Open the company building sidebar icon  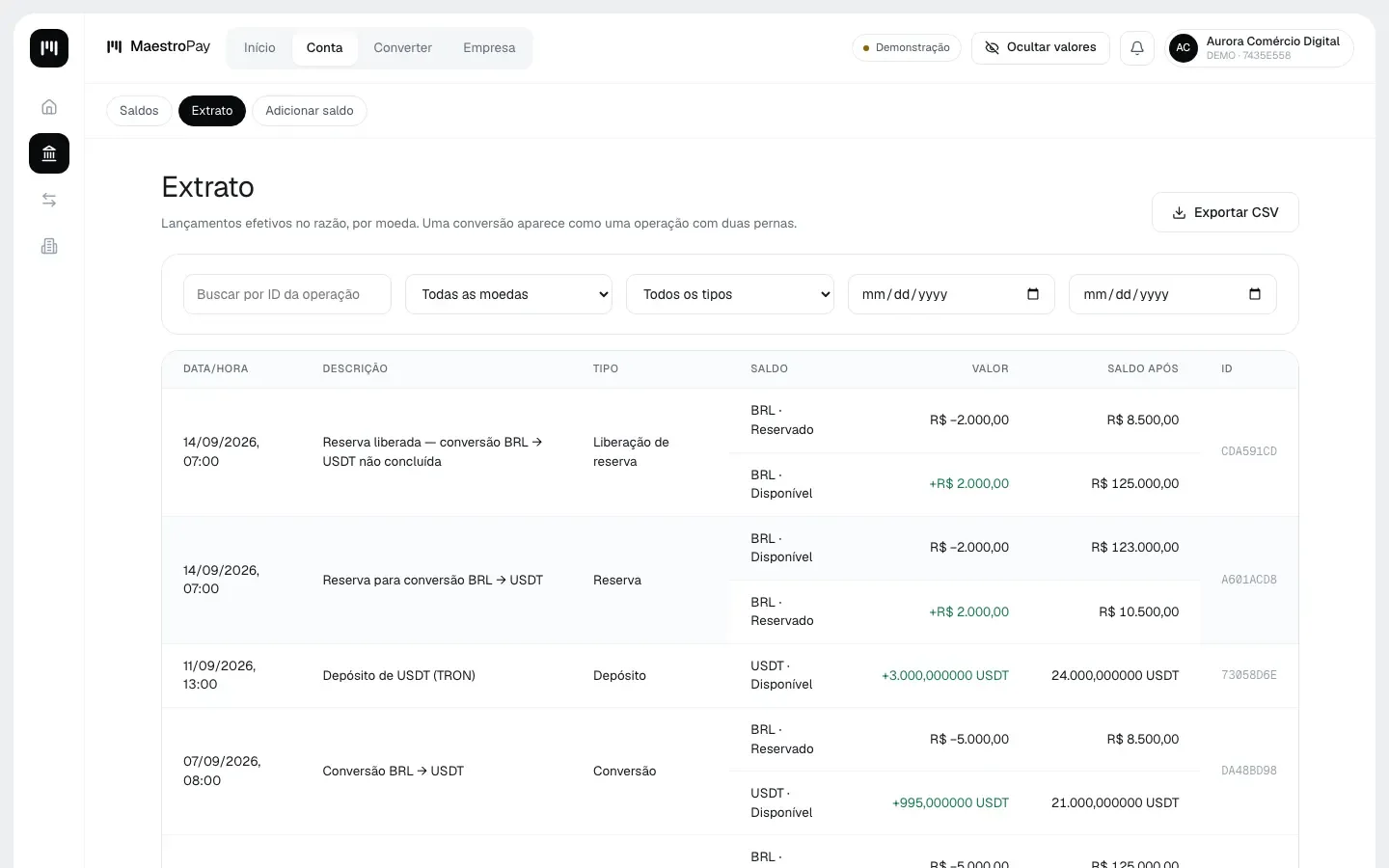tap(49, 246)
